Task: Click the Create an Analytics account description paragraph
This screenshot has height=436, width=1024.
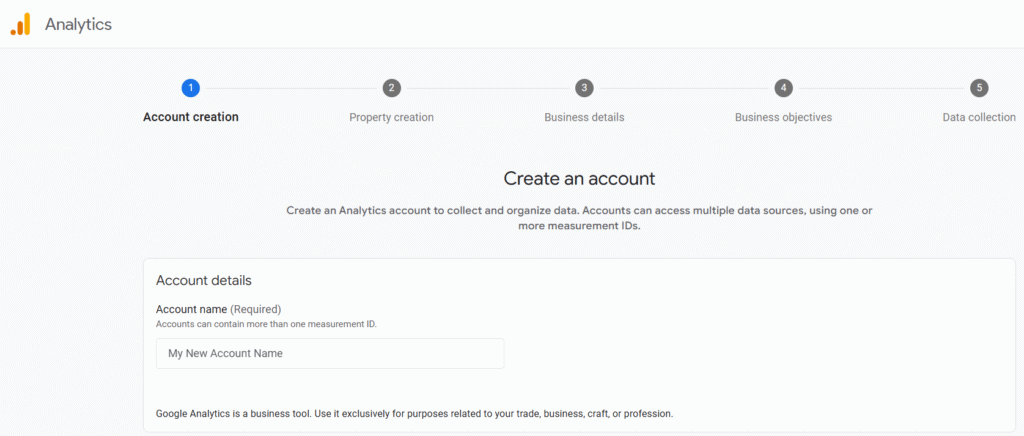Action: 579,219
